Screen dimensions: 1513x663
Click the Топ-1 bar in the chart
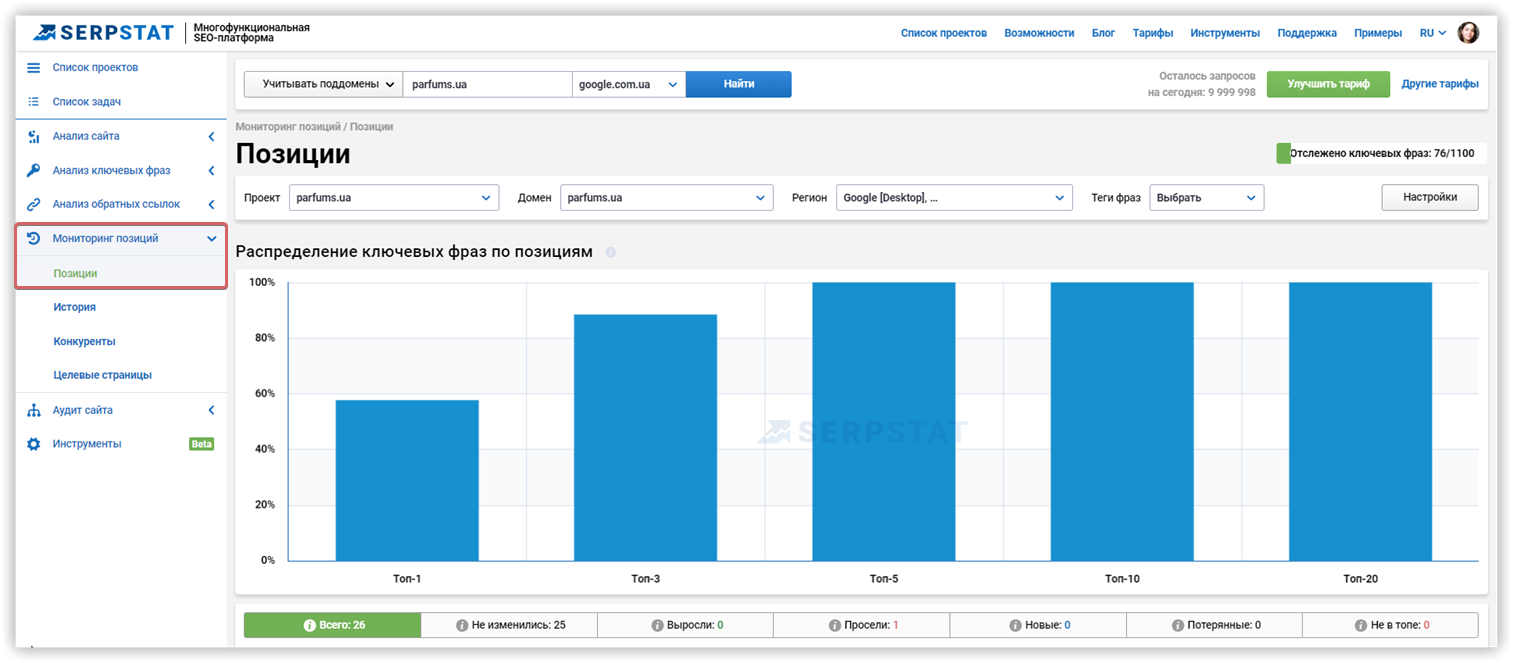pyautogui.click(x=407, y=480)
